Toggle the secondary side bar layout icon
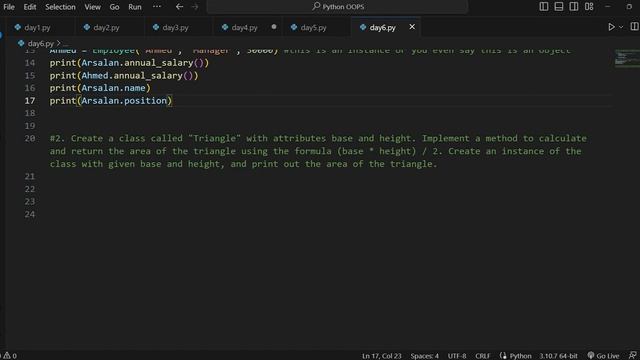 pos(573,7)
